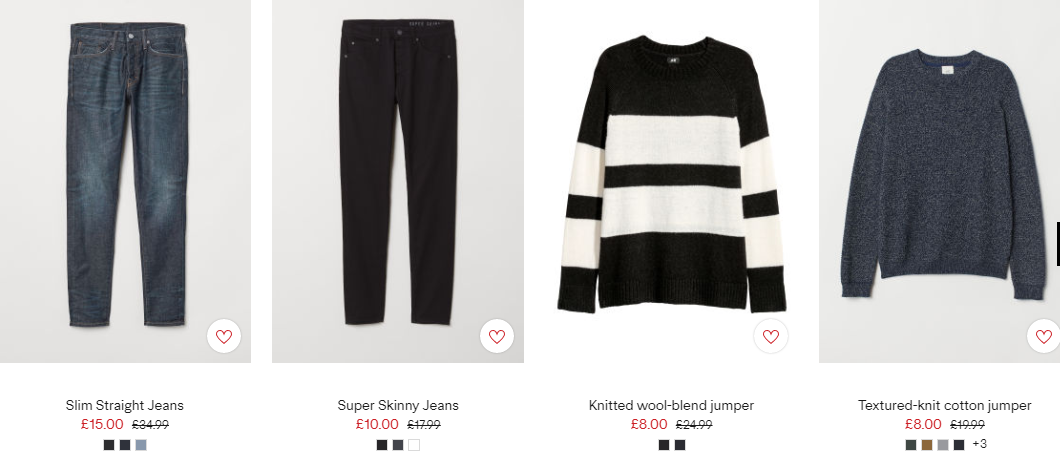Go to Knitted wool-blend jumper product page
The width and height of the screenshot is (1060, 471).
(671, 405)
